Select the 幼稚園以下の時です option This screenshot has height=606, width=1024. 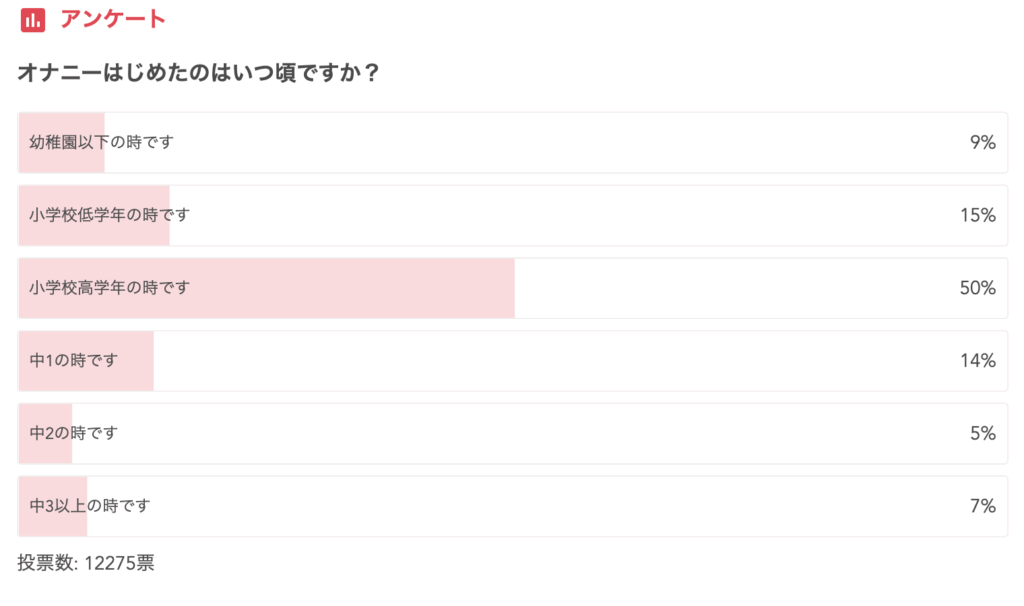pyautogui.click(x=101, y=143)
